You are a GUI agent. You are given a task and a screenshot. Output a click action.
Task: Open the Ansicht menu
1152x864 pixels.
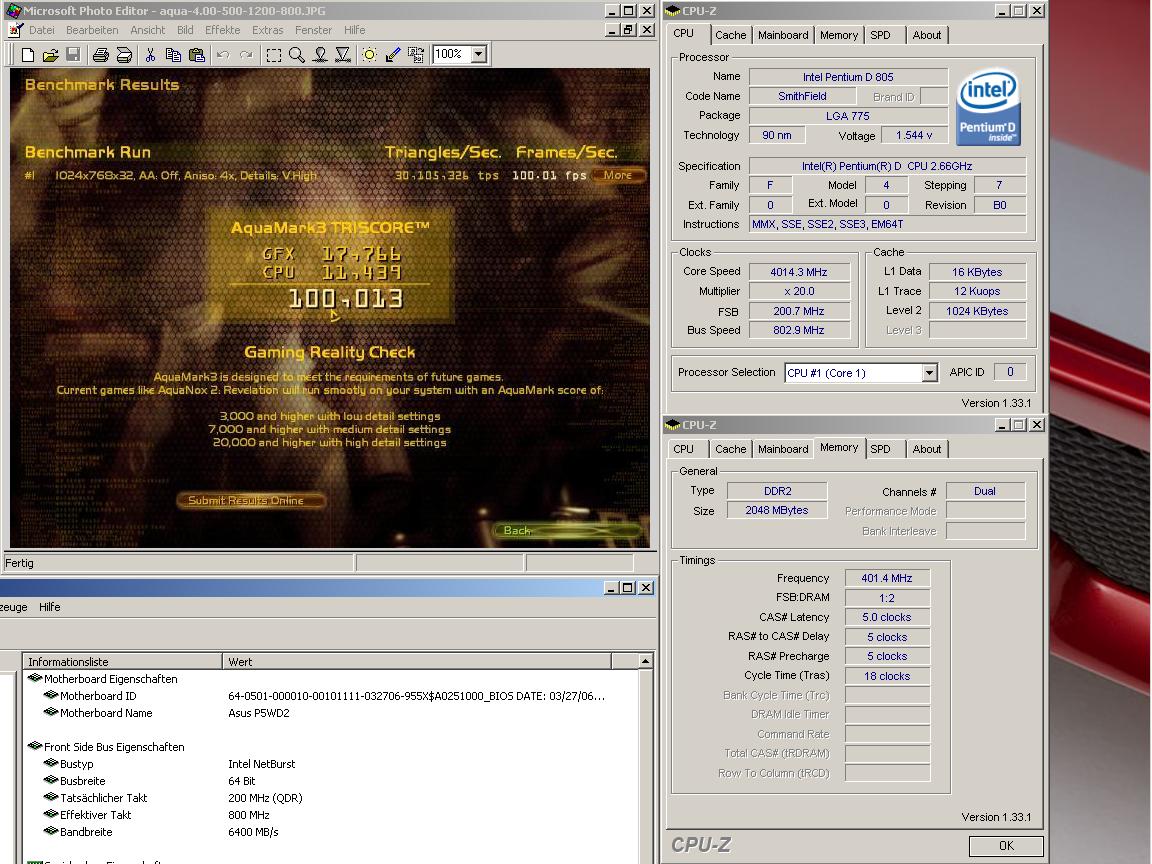click(x=148, y=30)
